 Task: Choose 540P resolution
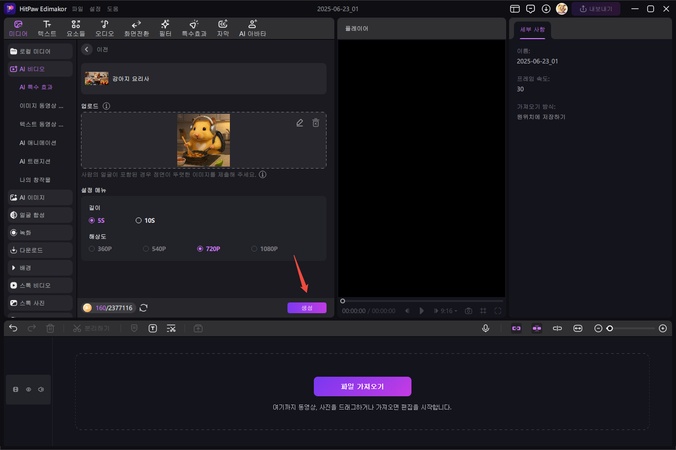click(x=154, y=249)
